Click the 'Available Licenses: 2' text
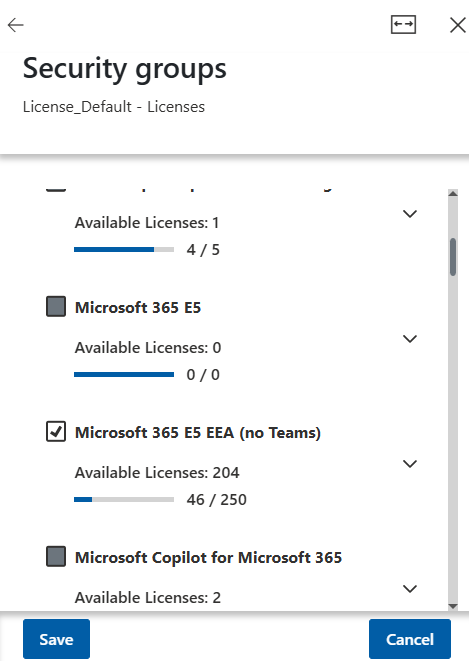Image resolution: width=469 pixels, height=661 pixels. 147,598
